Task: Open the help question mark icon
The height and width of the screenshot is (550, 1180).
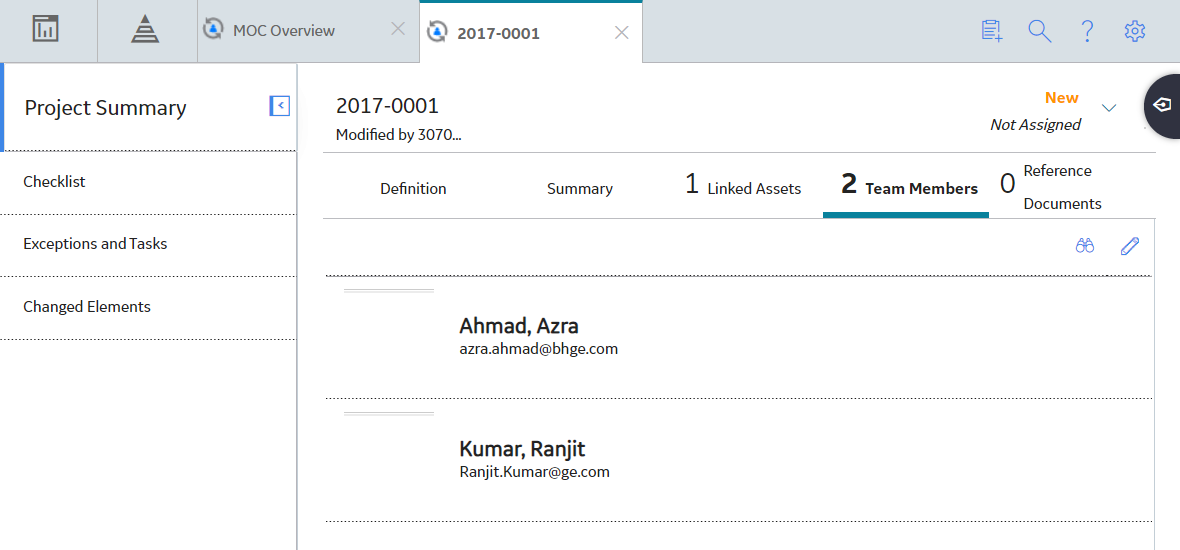Action: tap(1087, 31)
